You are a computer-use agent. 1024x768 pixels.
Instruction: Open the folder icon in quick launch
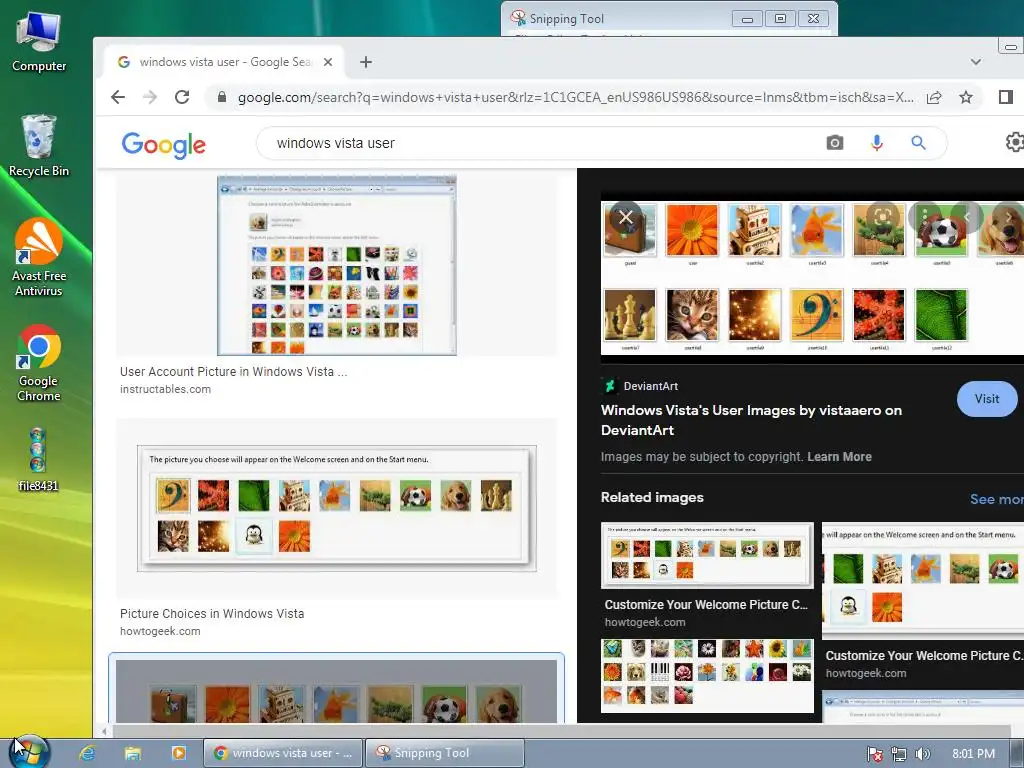(x=133, y=753)
